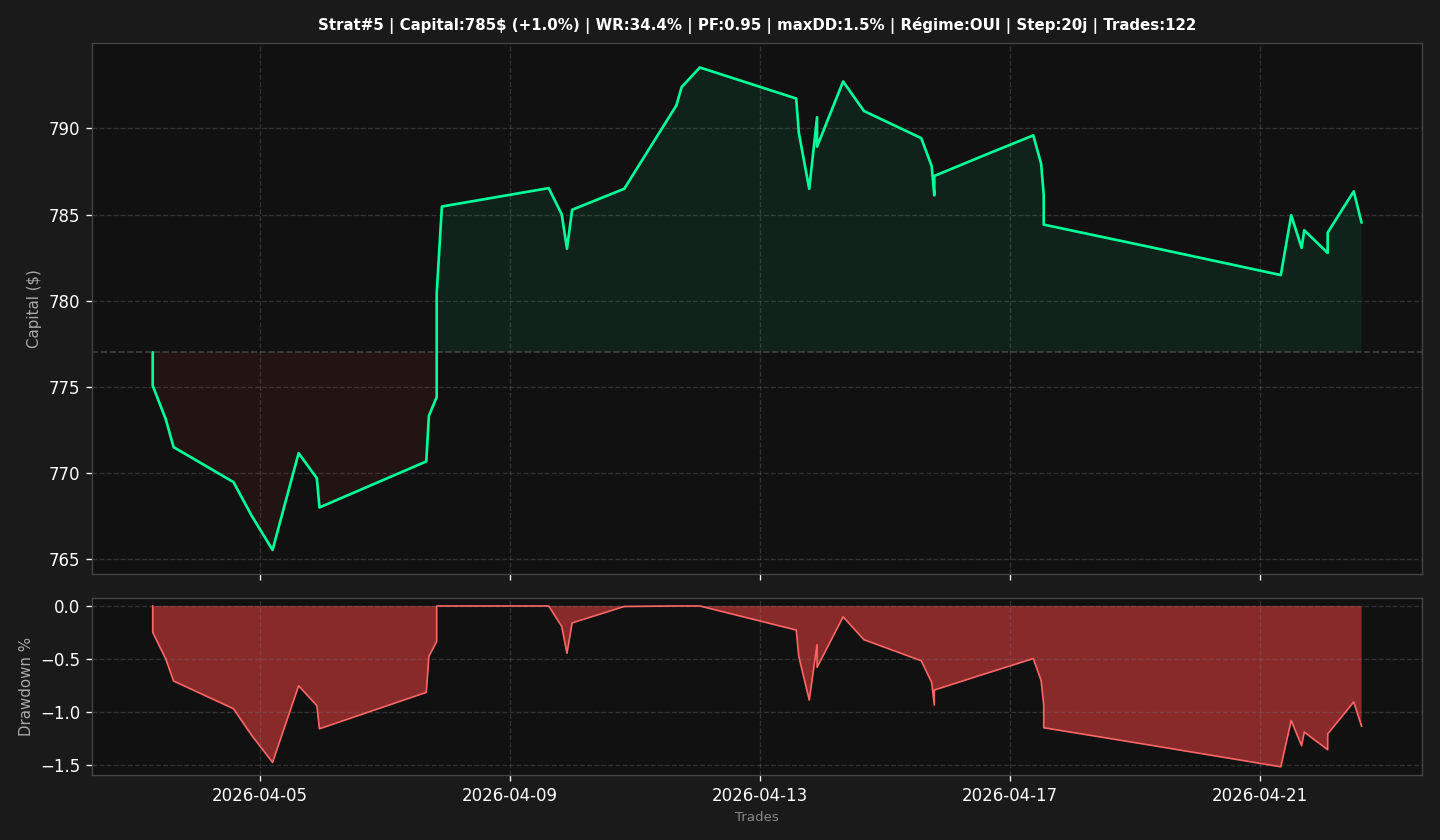Click the "Trades" x-axis label

coord(757,817)
